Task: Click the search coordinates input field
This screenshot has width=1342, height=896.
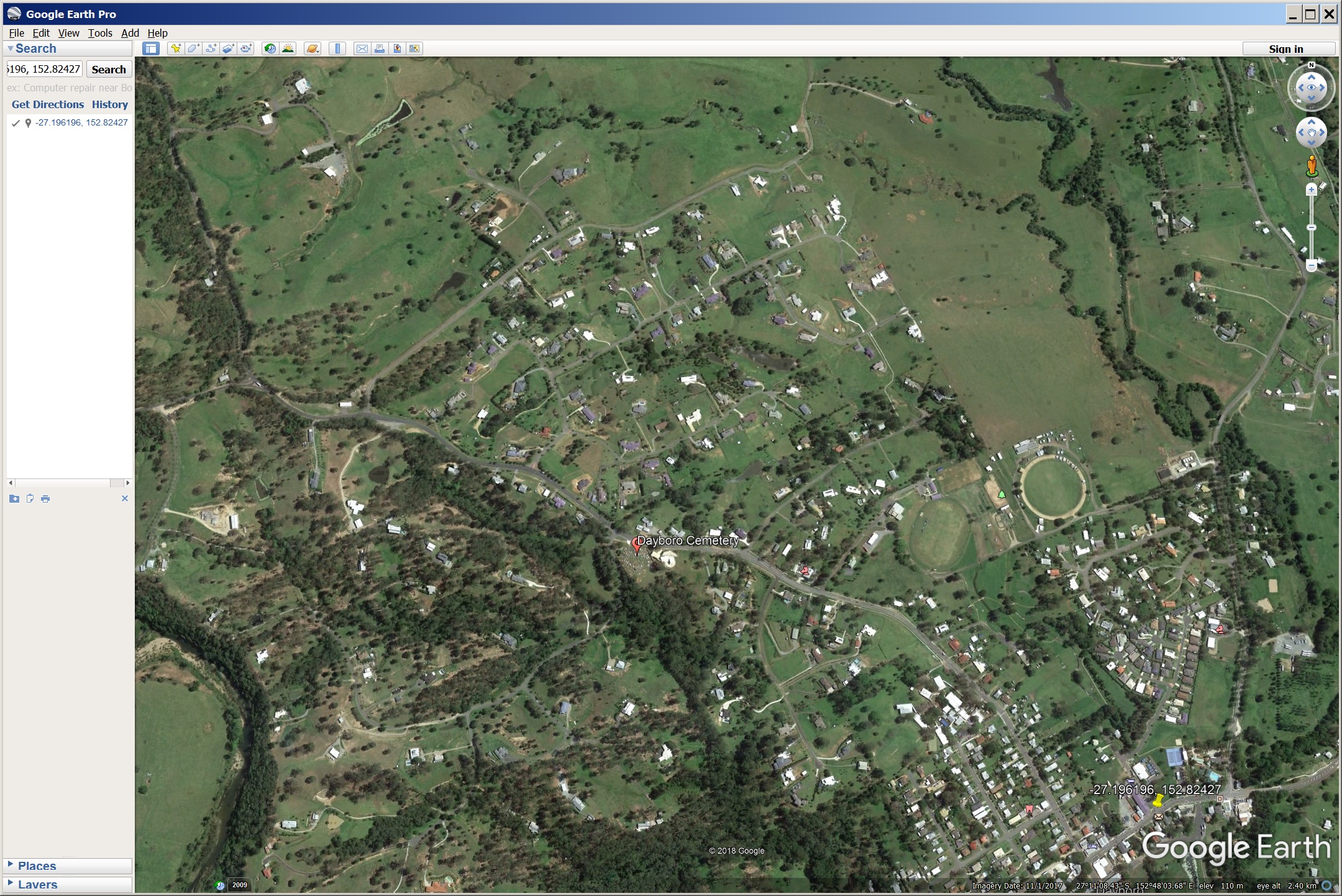Action: coord(43,69)
